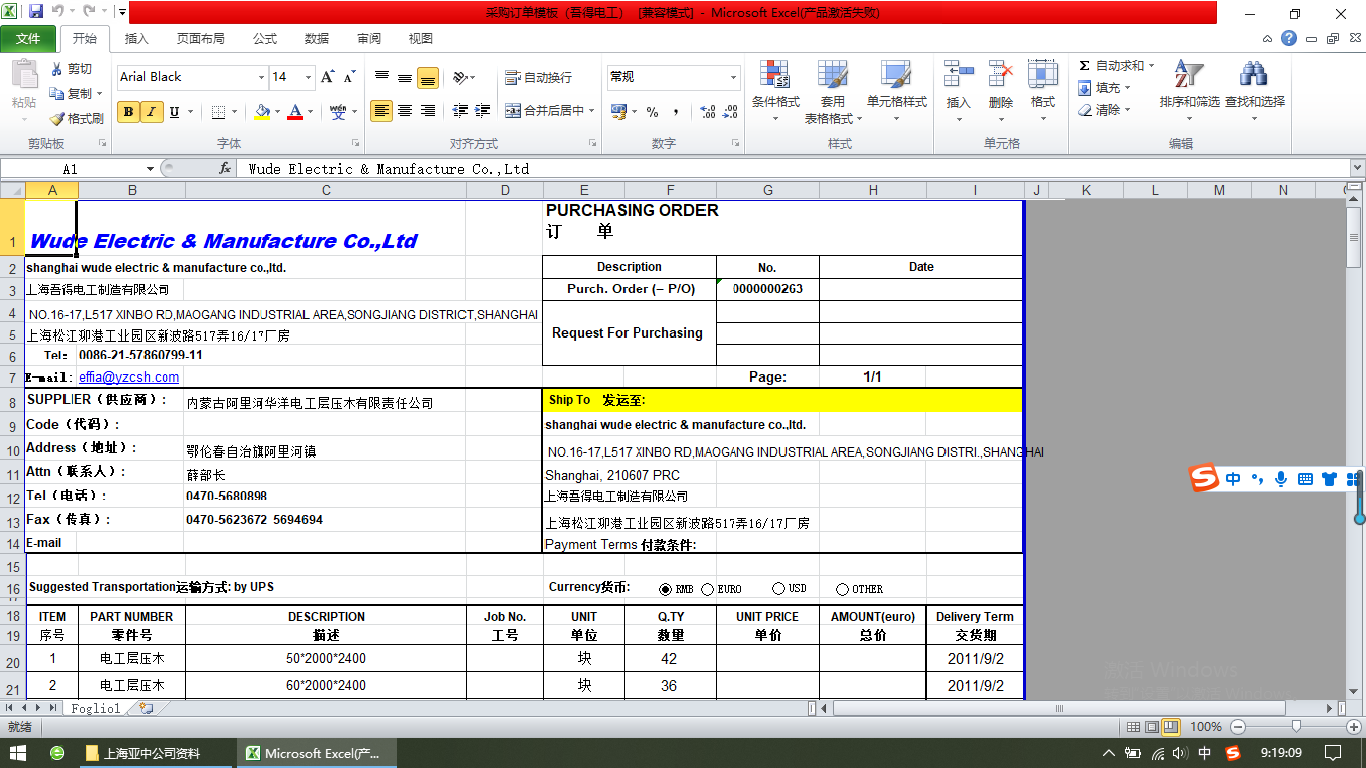The height and width of the screenshot is (768, 1366).
Task: Toggle Bold formatting button
Action: (x=128, y=112)
